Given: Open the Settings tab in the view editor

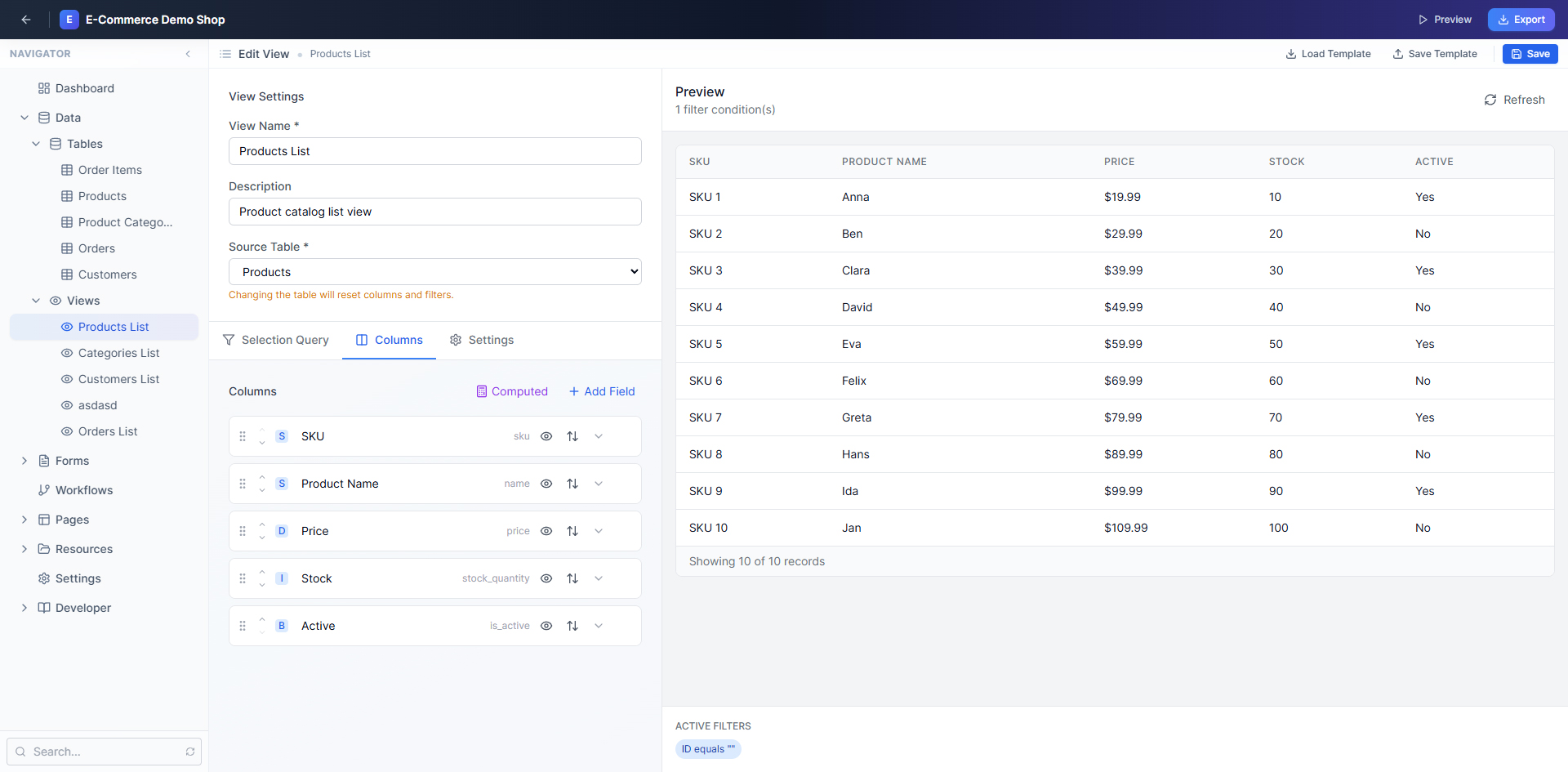Looking at the screenshot, I should [482, 340].
